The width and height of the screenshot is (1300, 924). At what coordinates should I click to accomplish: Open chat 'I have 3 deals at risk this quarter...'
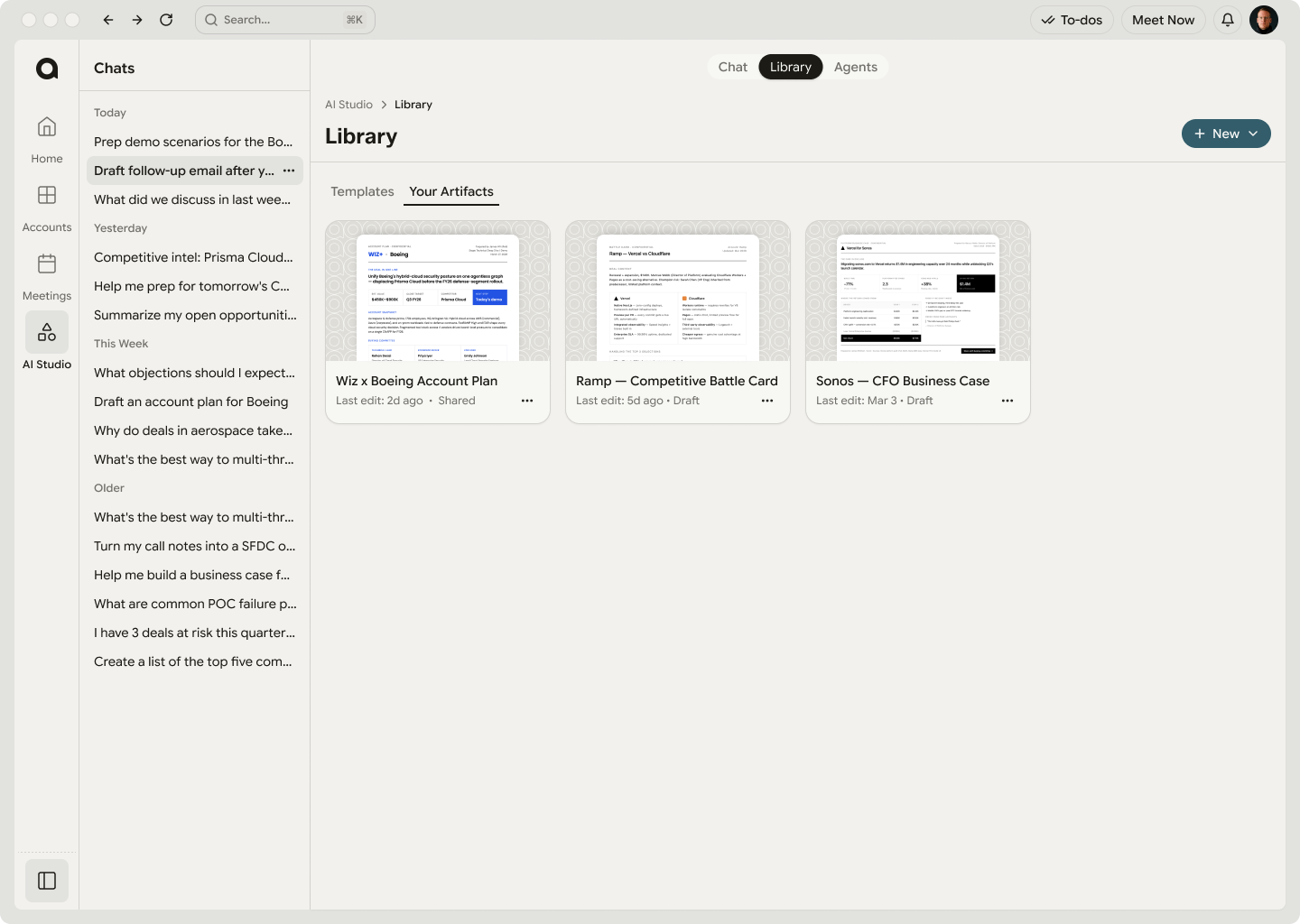195,633
